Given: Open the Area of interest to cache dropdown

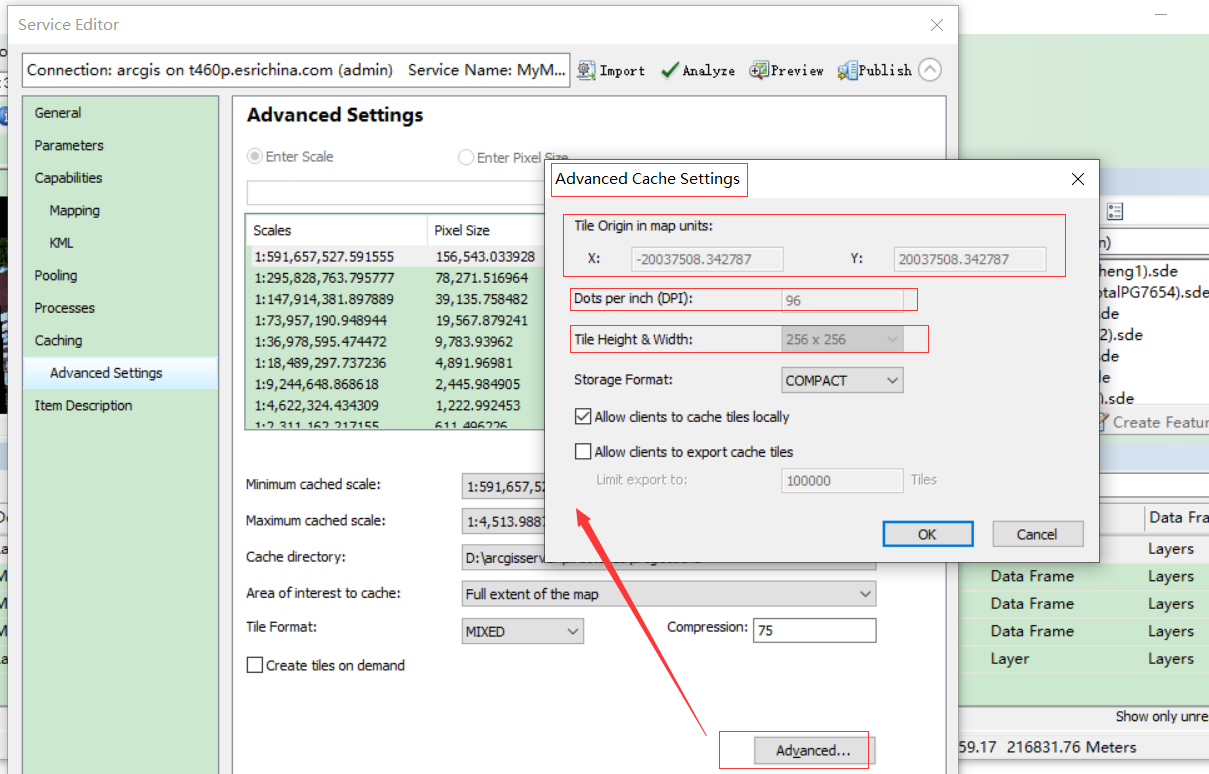Looking at the screenshot, I should (x=669, y=594).
